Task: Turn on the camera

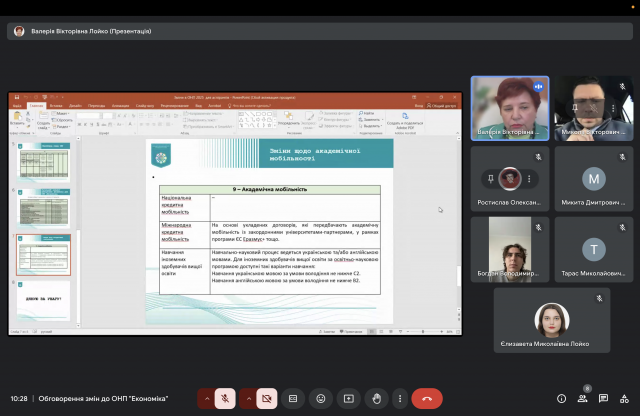Action: pos(266,398)
